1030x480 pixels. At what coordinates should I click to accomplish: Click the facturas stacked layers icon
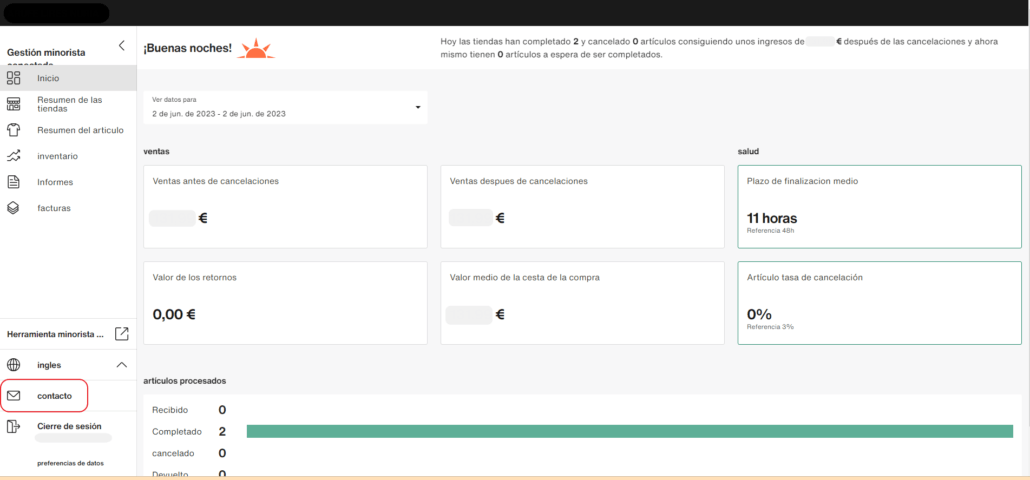14,208
